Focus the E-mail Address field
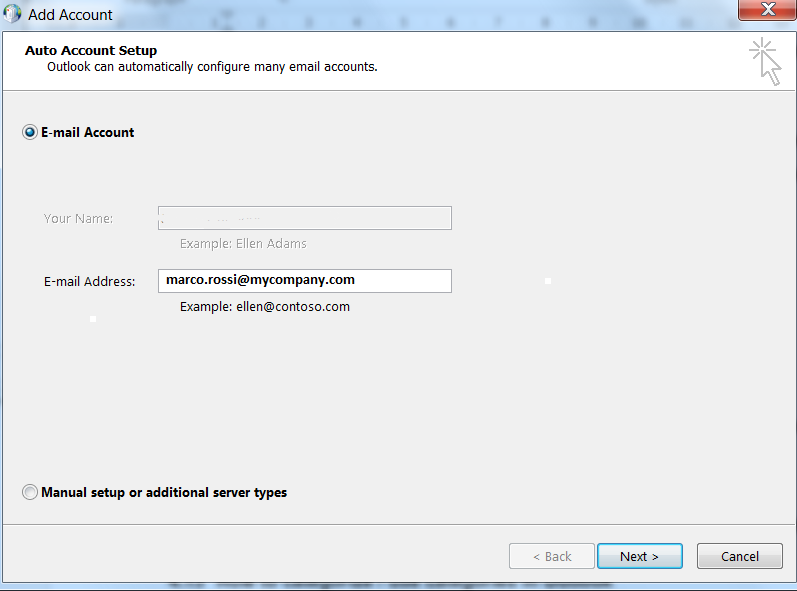This screenshot has height=591, width=797. pos(304,281)
